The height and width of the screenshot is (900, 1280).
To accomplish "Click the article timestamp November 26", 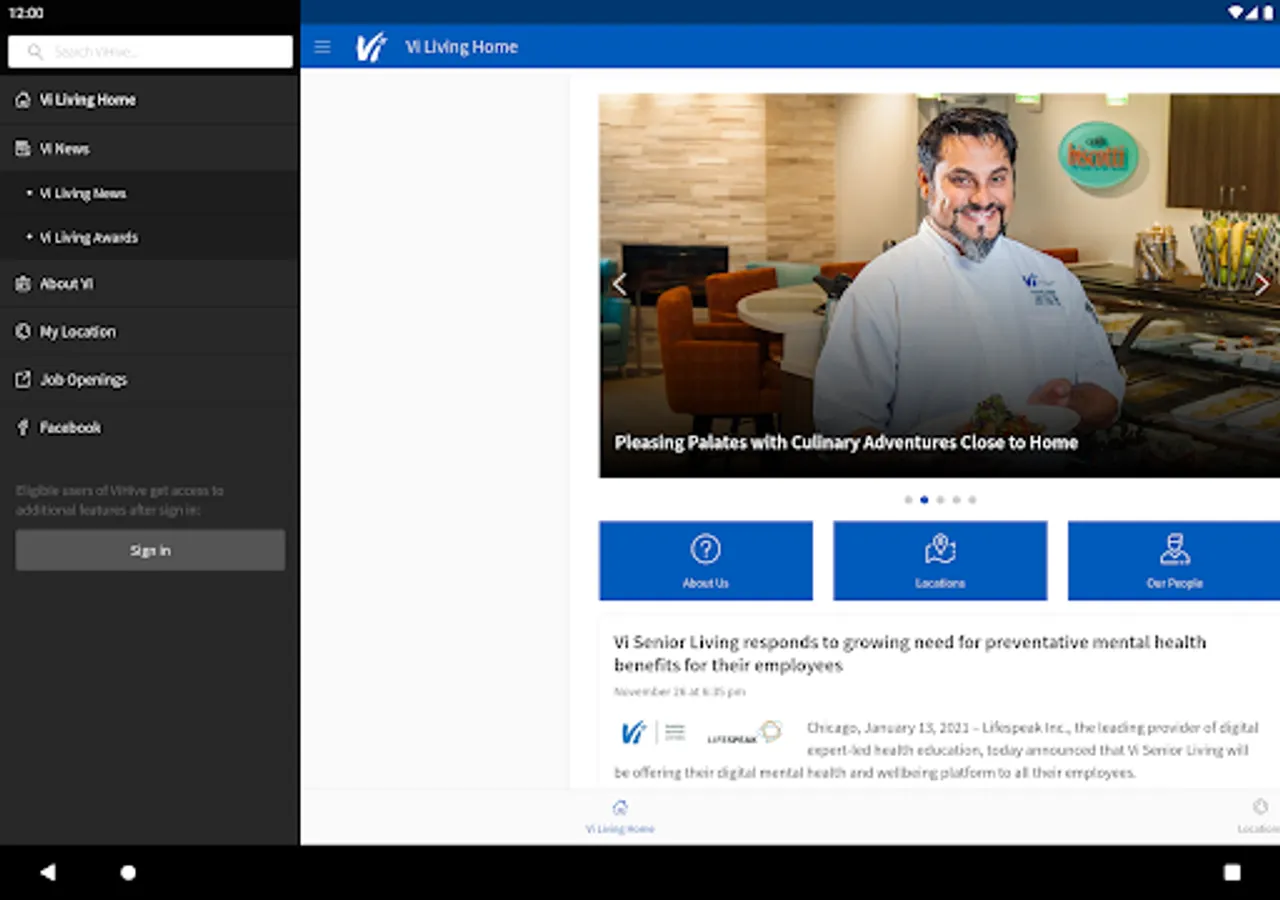I will [x=680, y=692].
